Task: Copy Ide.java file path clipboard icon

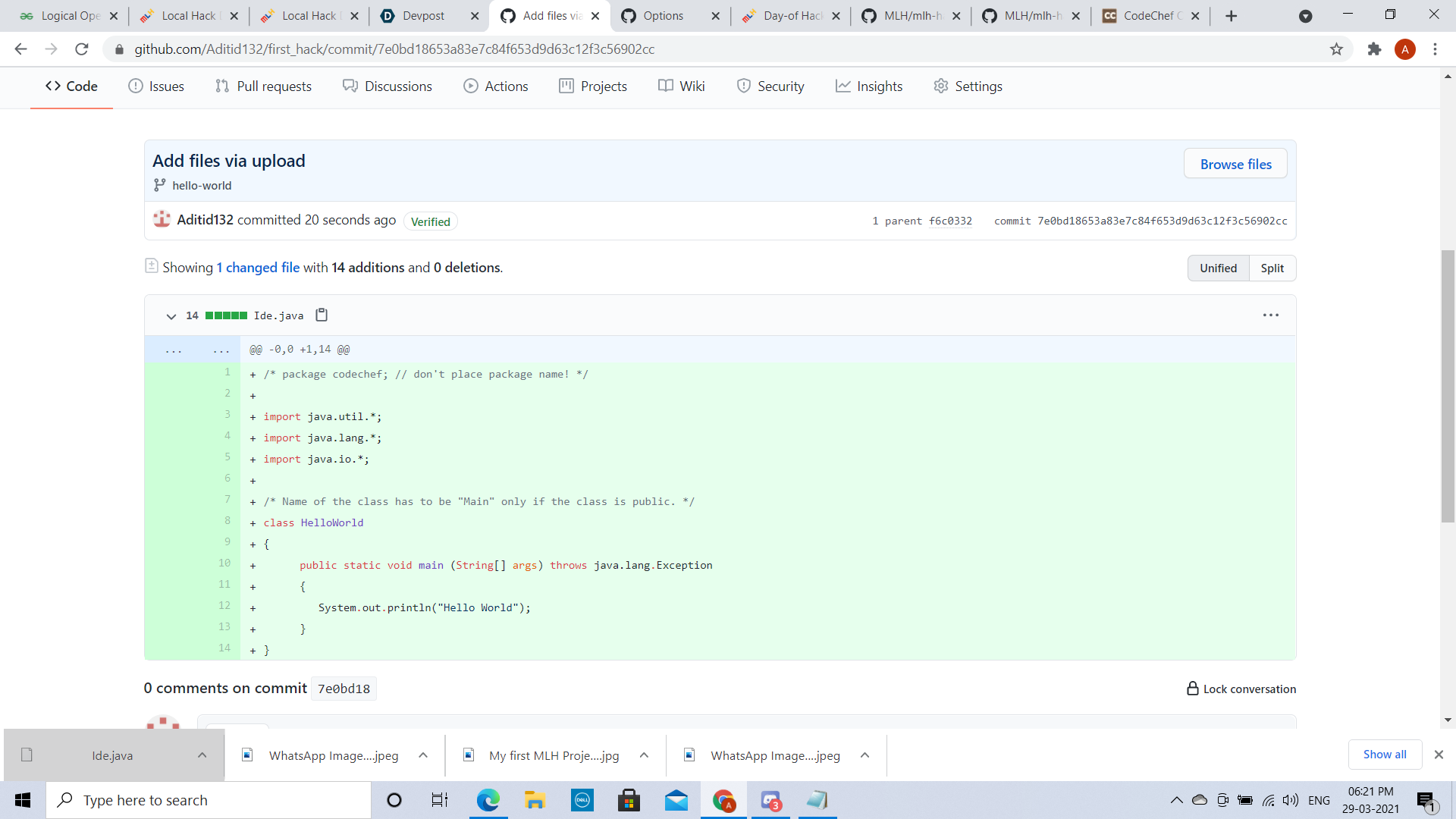Action: 322,315
